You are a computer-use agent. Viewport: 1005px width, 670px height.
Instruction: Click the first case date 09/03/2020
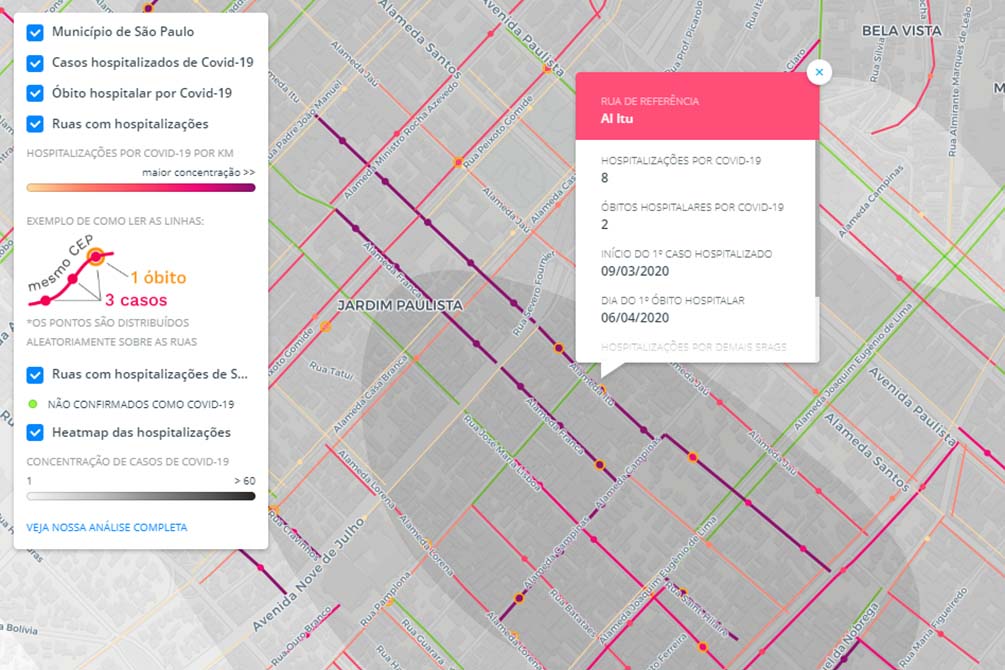(635, 271)
